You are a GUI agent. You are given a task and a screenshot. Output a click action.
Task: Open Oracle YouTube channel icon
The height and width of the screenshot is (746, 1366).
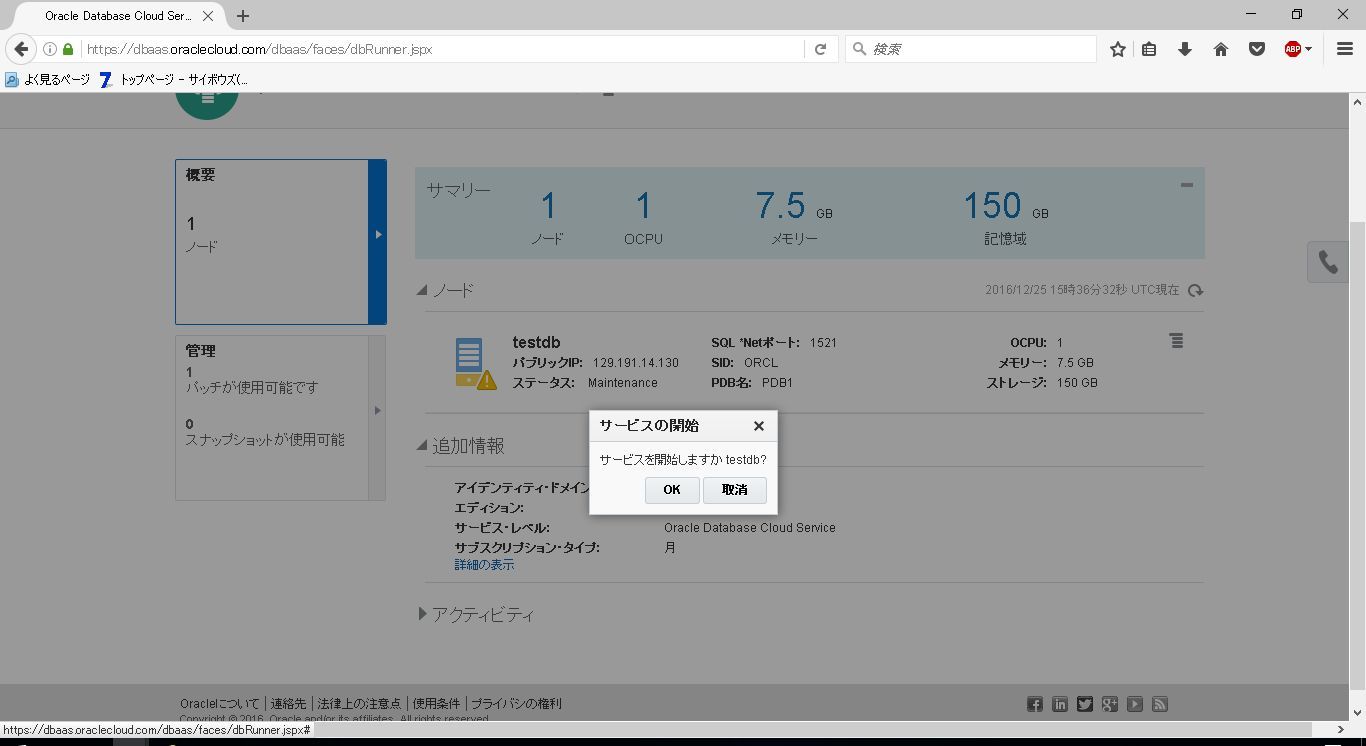(1135, 705)
